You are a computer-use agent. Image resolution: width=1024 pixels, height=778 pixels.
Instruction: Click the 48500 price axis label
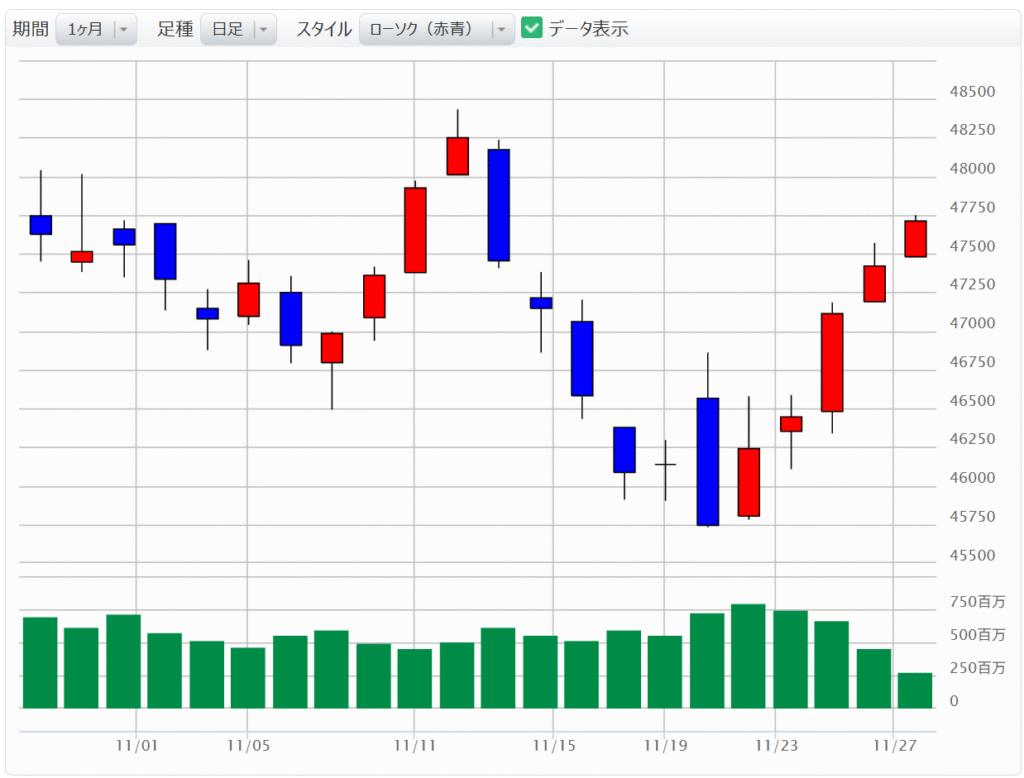tap(971, 92)
